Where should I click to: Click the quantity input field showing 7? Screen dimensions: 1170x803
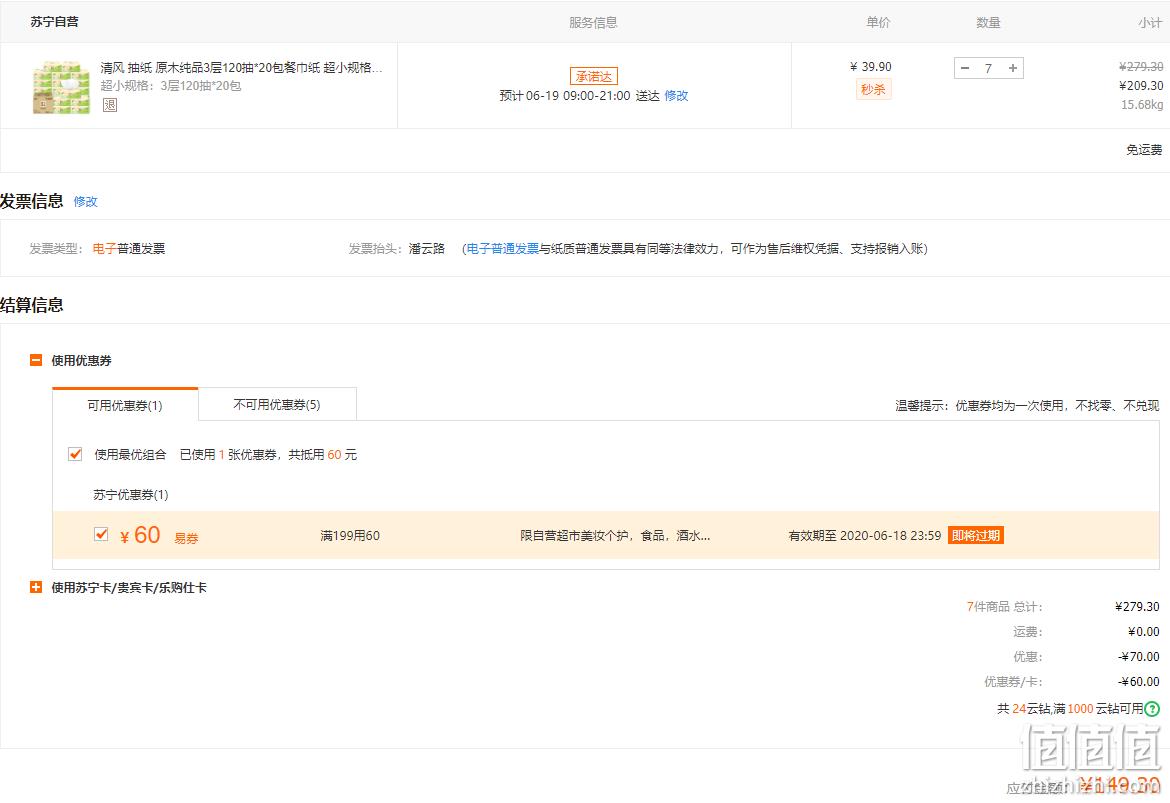[x=989, y=68]
